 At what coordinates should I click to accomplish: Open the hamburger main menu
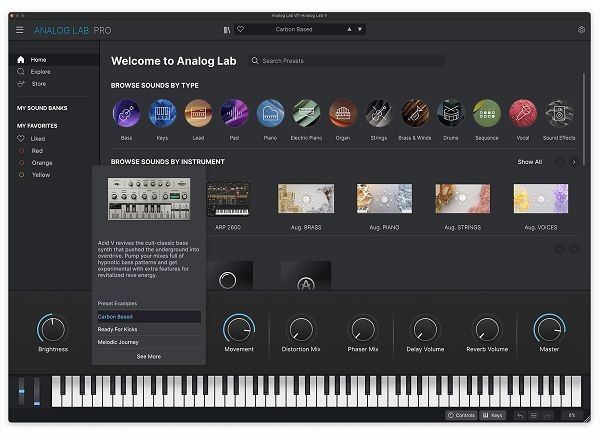19,30
